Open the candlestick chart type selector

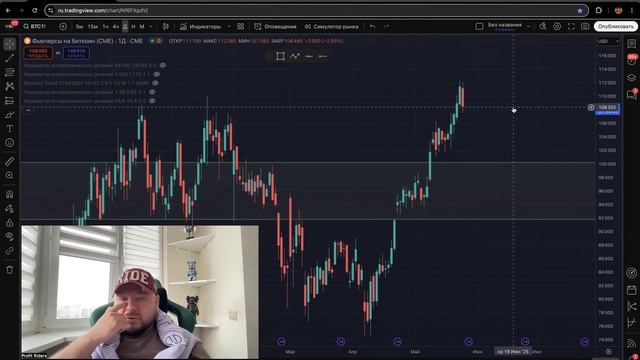click(x=166, y=27)
